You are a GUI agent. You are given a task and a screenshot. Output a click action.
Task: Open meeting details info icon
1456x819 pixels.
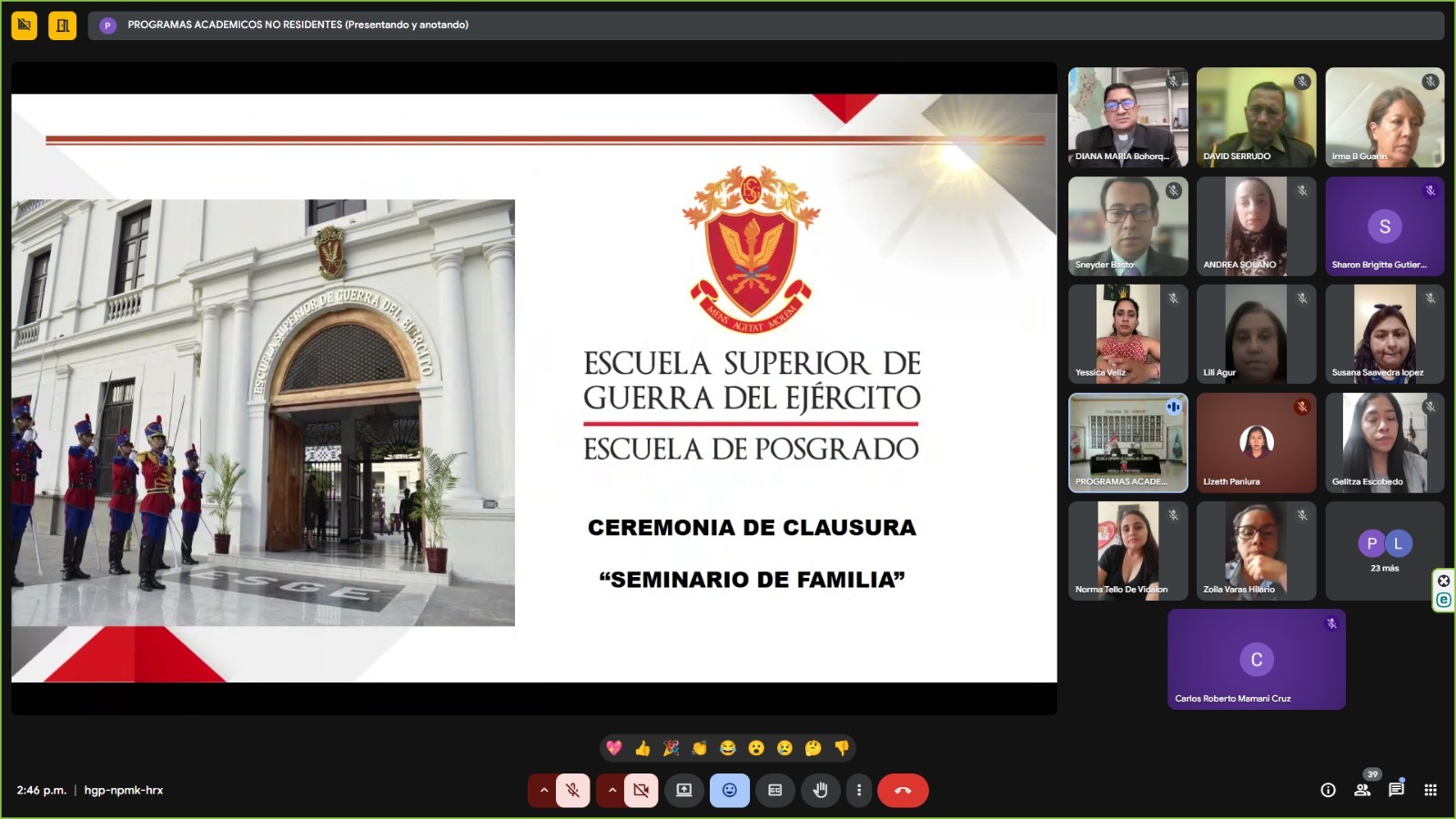[1328, 790]
